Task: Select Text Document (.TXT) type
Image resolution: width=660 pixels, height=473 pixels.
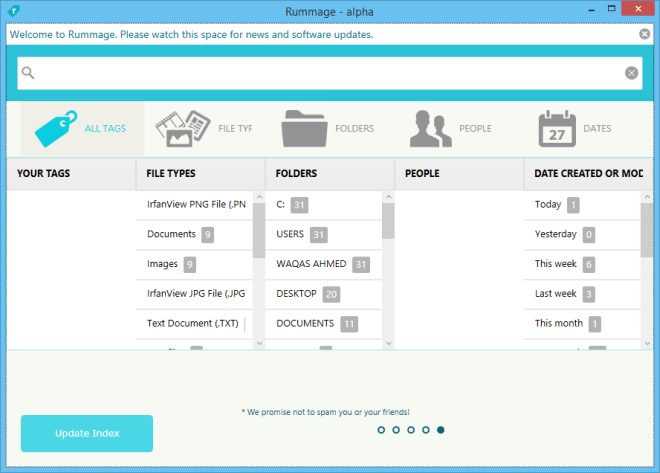Action: (194, 324)
